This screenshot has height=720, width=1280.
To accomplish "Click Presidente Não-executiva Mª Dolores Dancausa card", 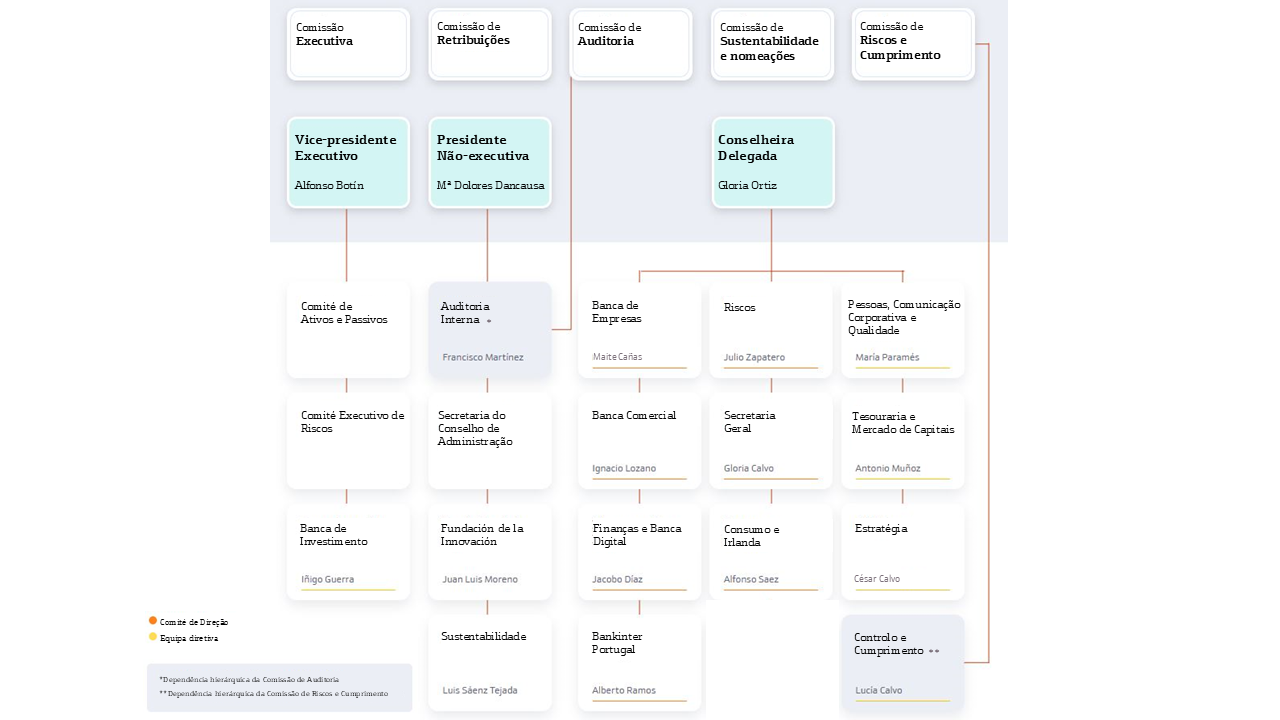I will 490,163.
